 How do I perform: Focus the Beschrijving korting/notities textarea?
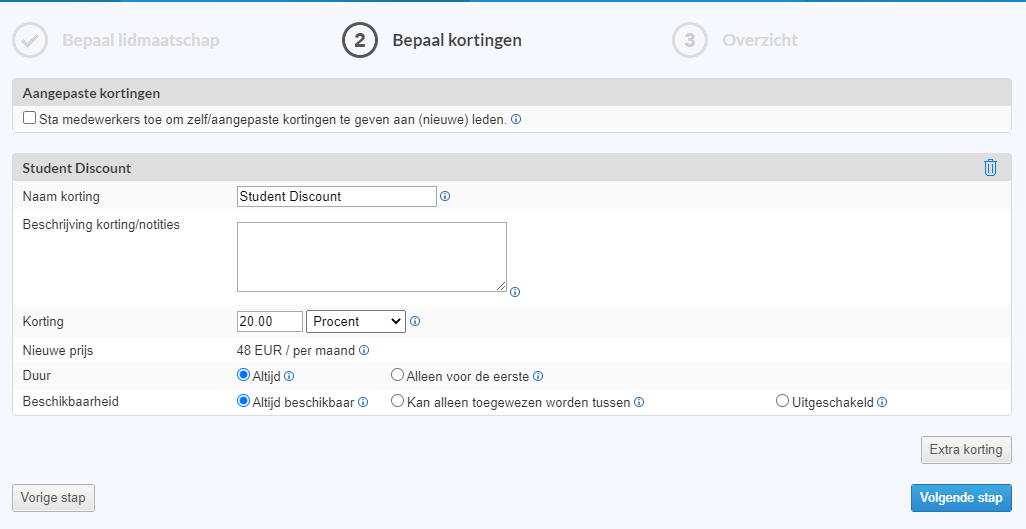coord(372,257)
